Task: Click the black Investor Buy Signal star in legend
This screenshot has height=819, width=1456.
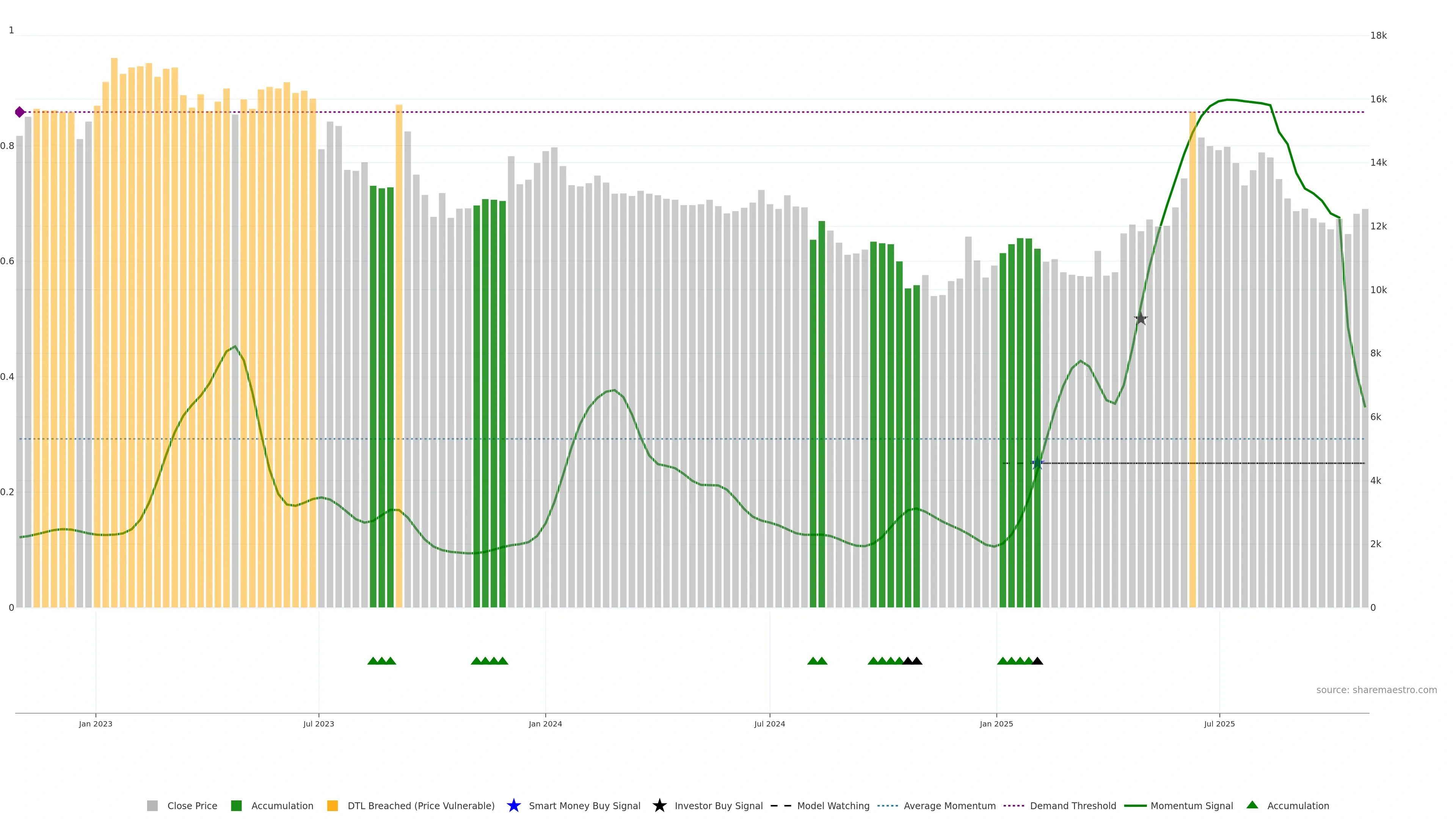Action: 659,805
